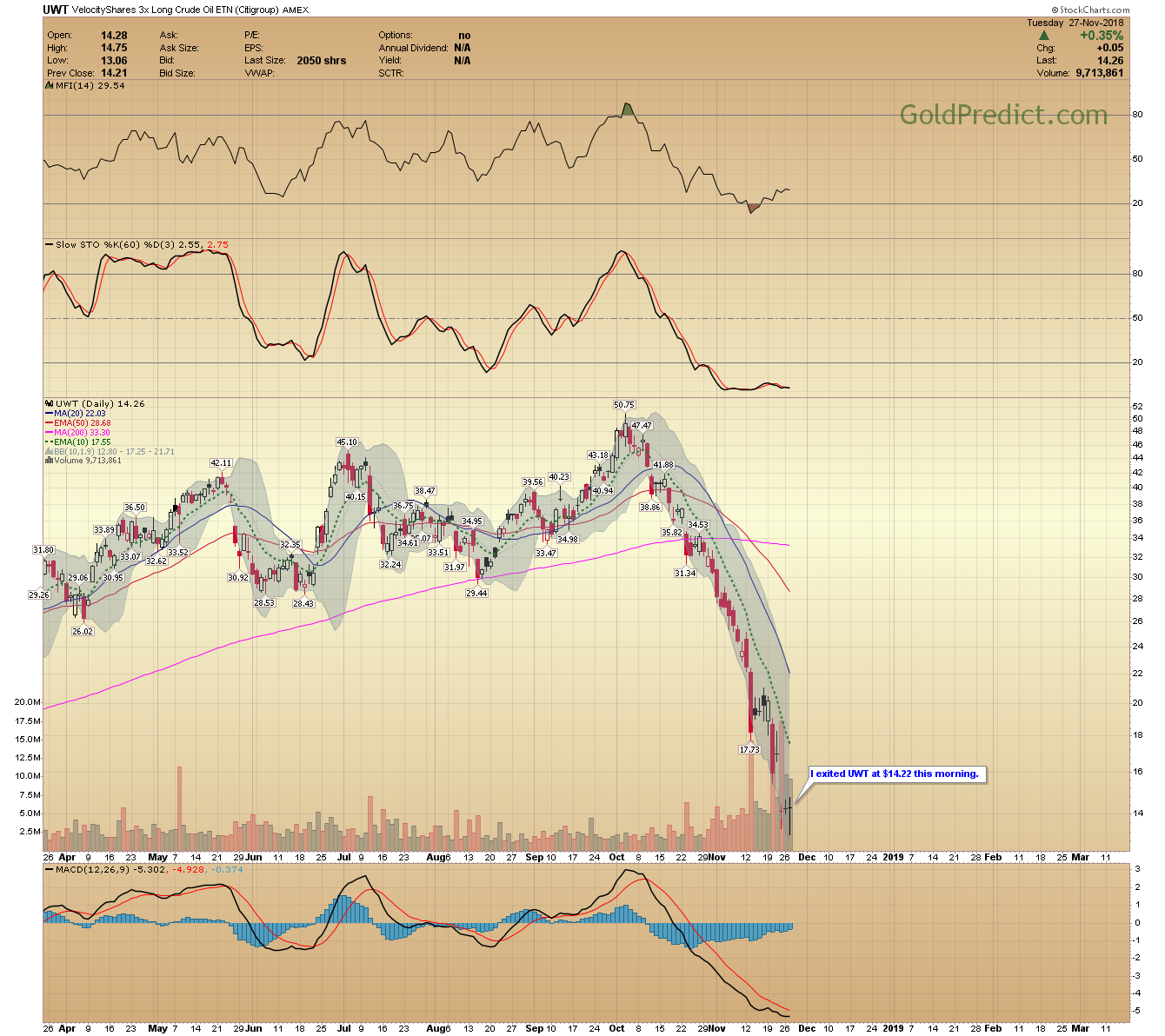1165x1036 pixels.
Task: Click the 43.18 price label
Action: pos(598,455)
